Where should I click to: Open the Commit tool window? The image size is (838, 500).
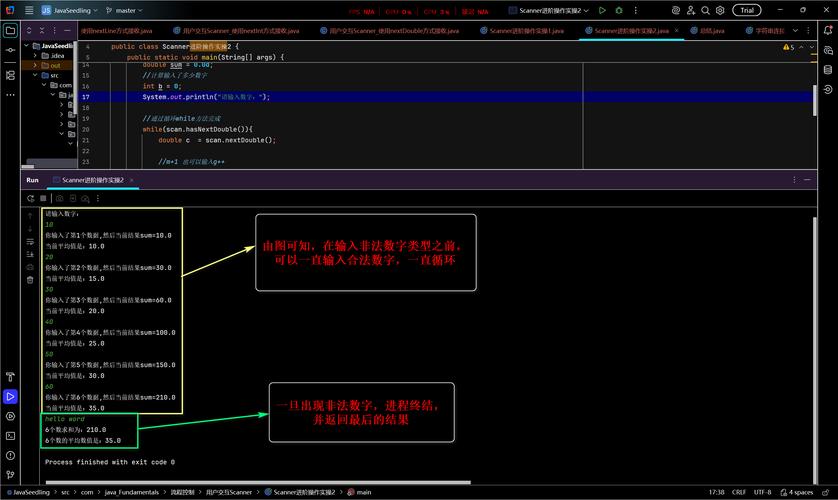[x=10, y=50]
